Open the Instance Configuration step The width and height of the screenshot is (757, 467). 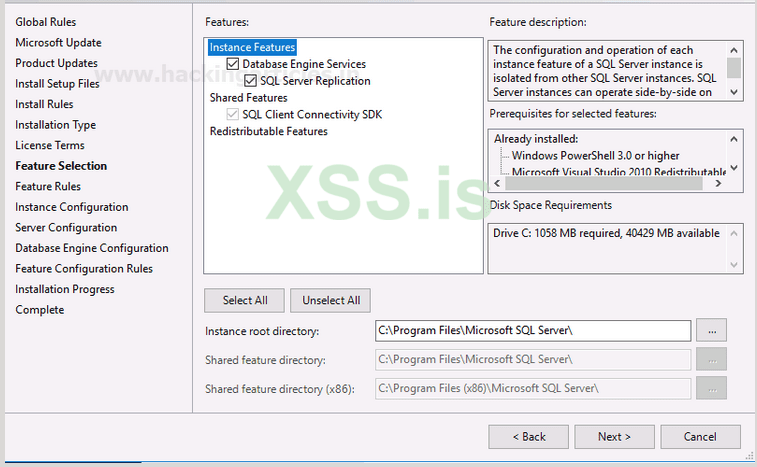[x=72, y=207]
